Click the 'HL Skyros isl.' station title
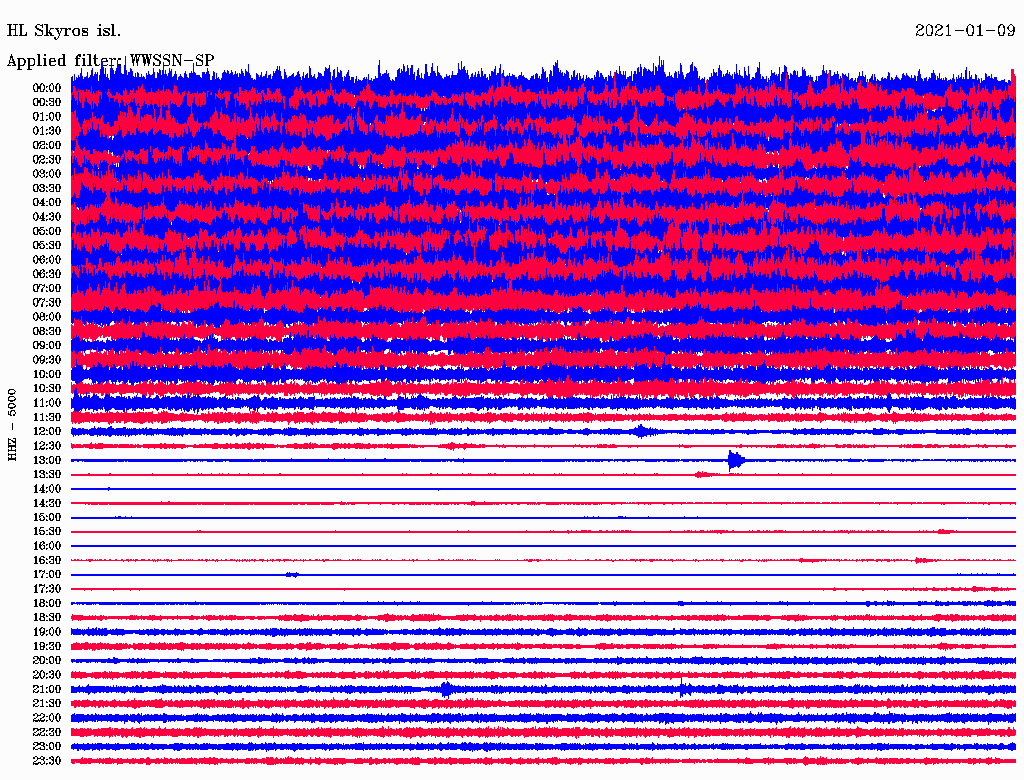 pyautogui.click(x=64, y=31)
